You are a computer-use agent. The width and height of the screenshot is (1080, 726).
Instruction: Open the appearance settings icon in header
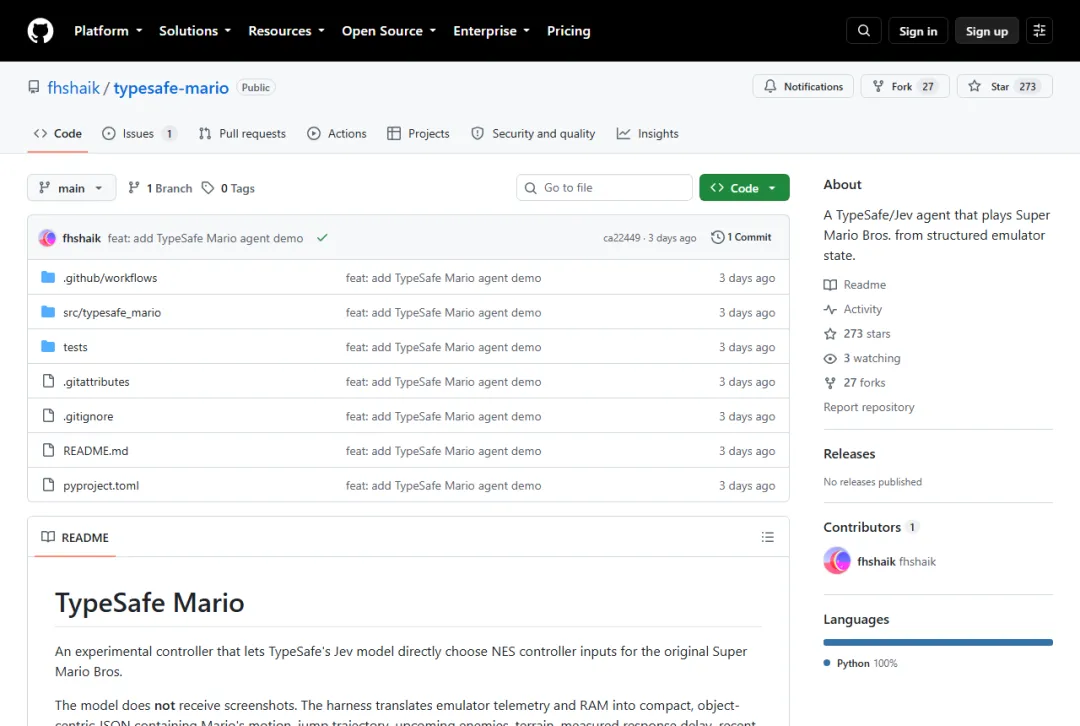click(1039, 31)
